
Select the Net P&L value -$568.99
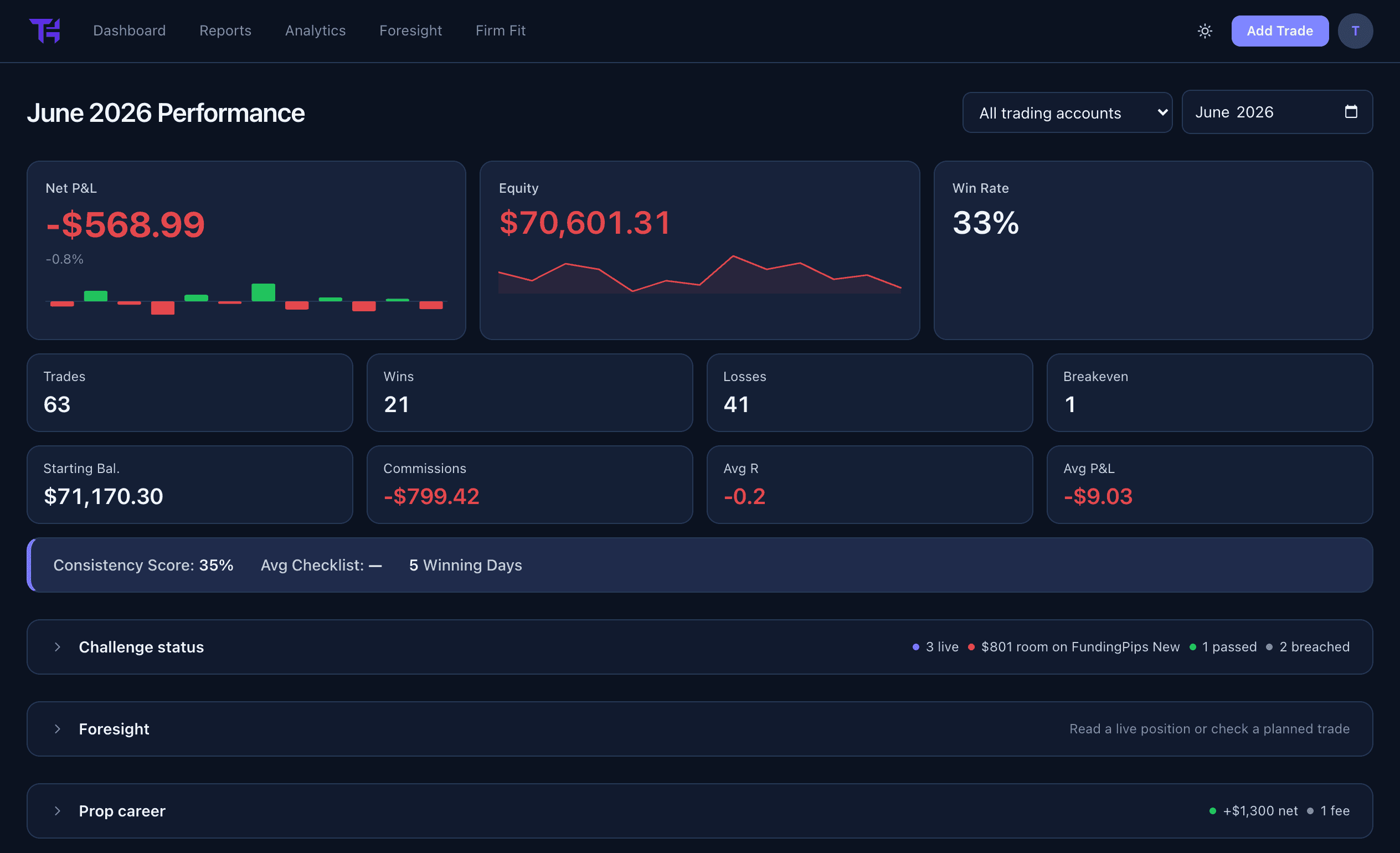[125, 224]
